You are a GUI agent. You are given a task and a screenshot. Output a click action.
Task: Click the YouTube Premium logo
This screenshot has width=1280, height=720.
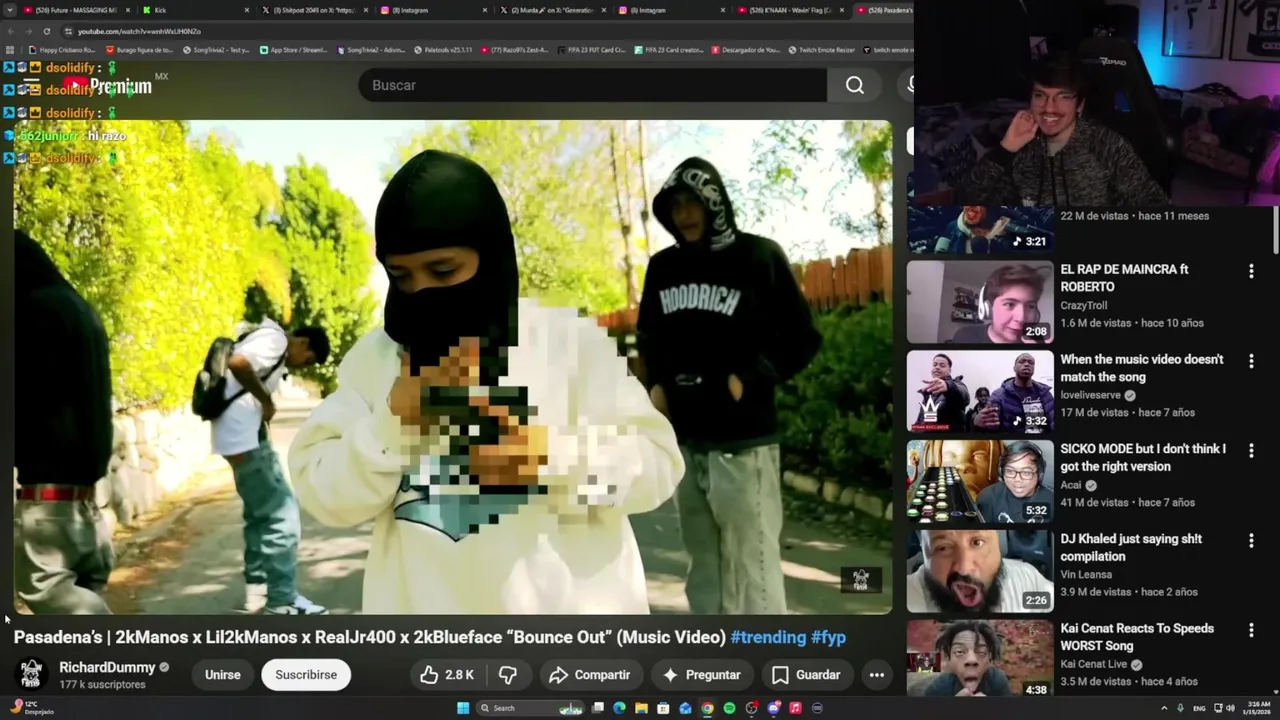(x=108, y=86)
